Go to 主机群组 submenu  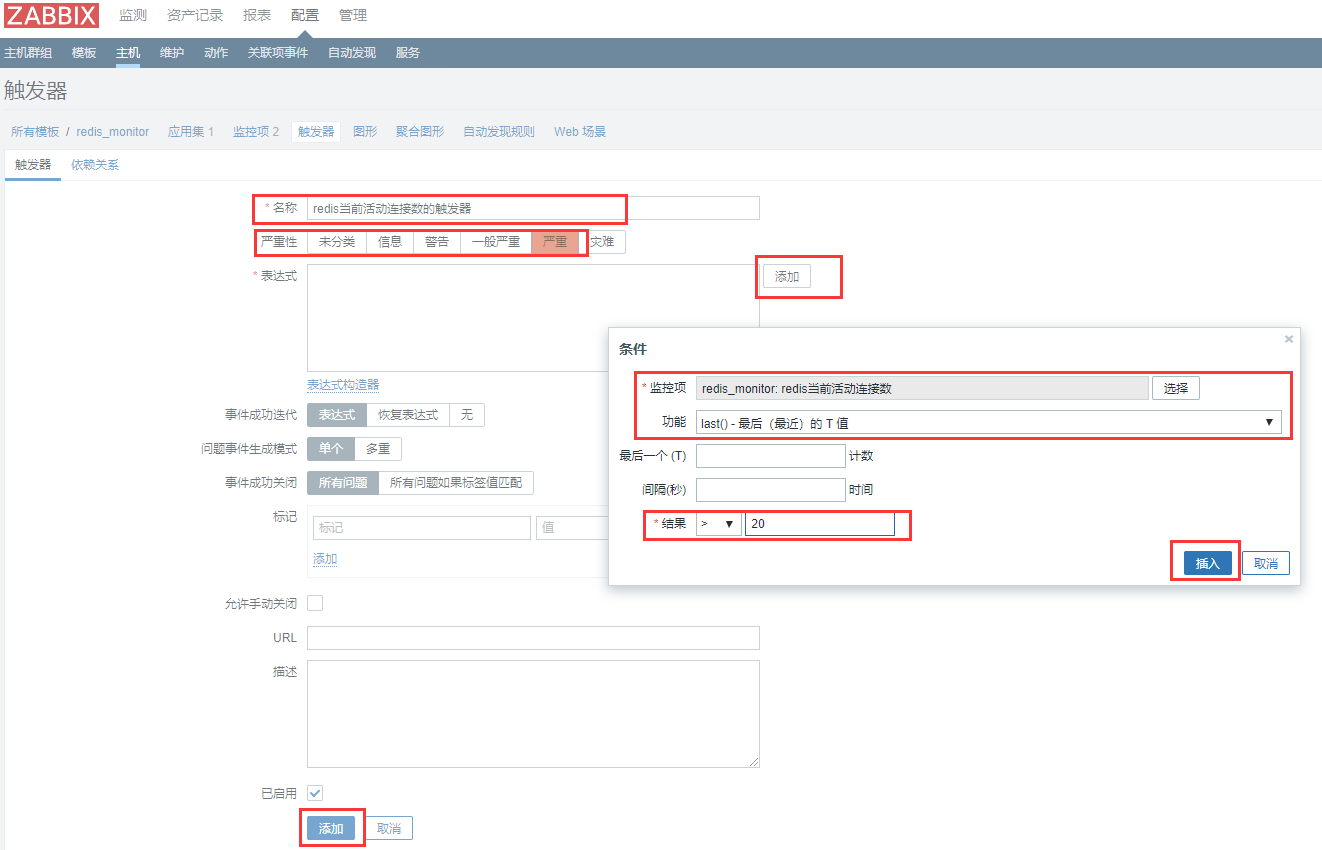pos(28,53)
